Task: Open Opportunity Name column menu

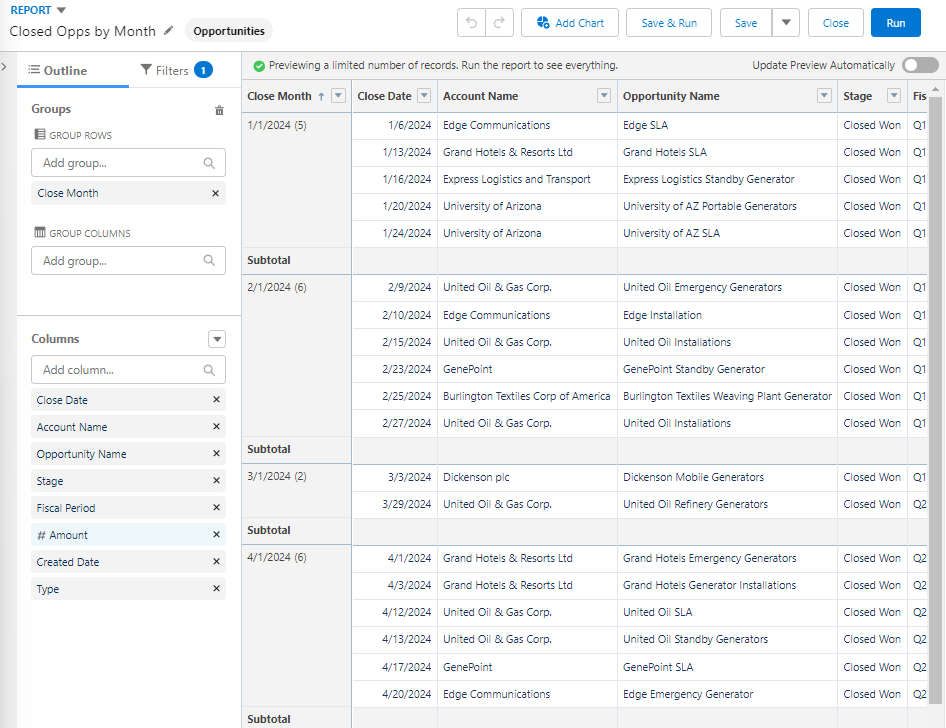Action: [x=824, y=96]
